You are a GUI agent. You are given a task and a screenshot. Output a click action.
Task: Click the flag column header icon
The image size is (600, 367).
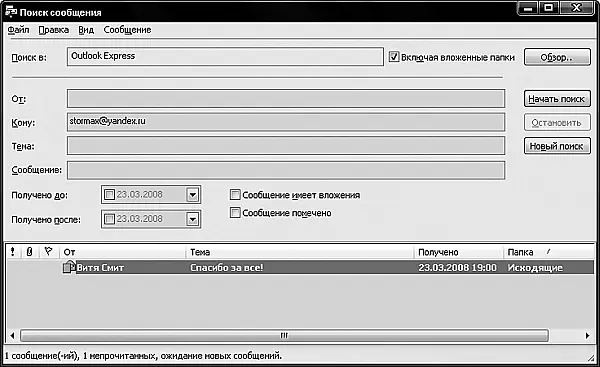(x=48, y=251)
